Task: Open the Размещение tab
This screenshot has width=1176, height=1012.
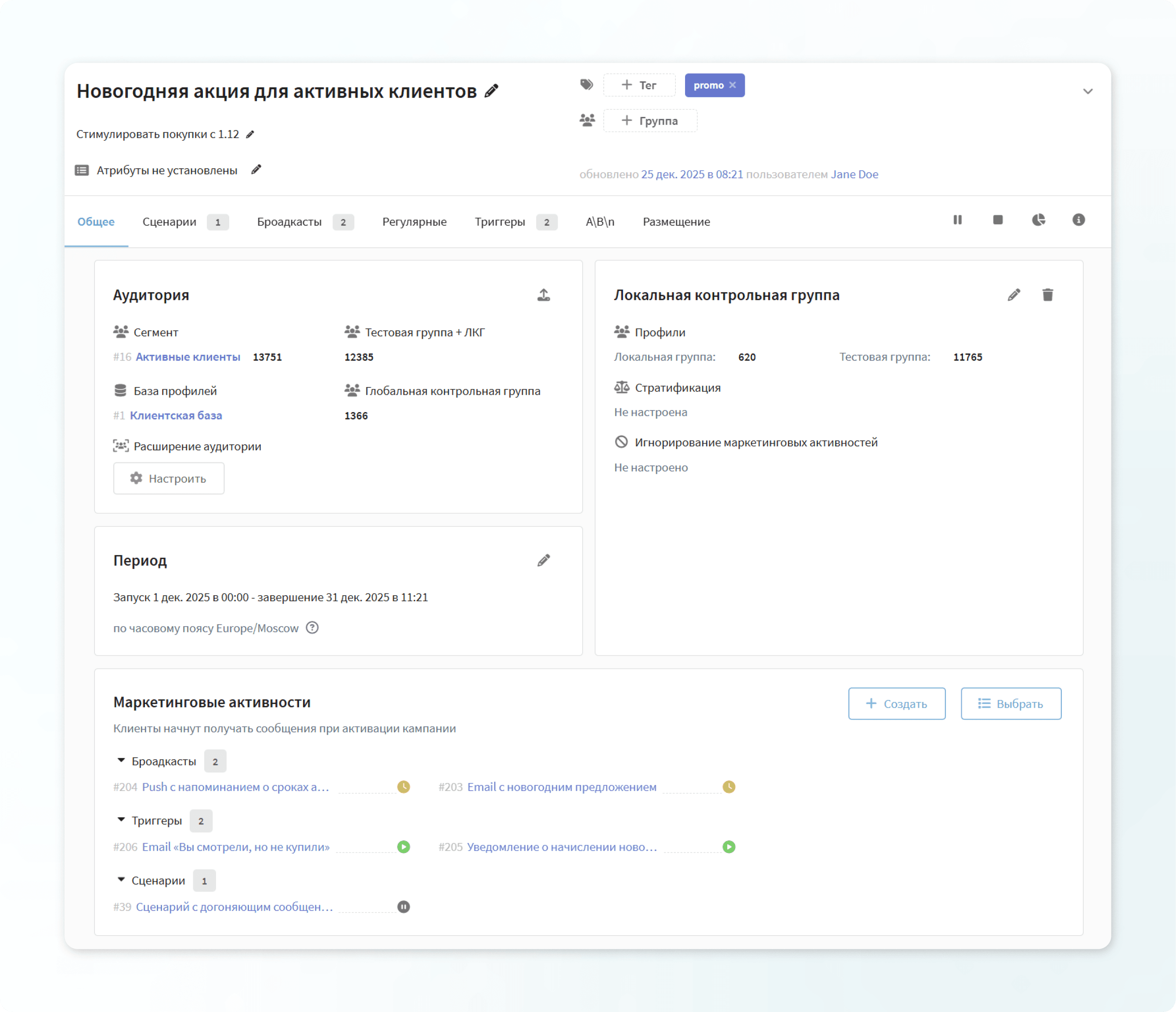Action: point(676,222)
